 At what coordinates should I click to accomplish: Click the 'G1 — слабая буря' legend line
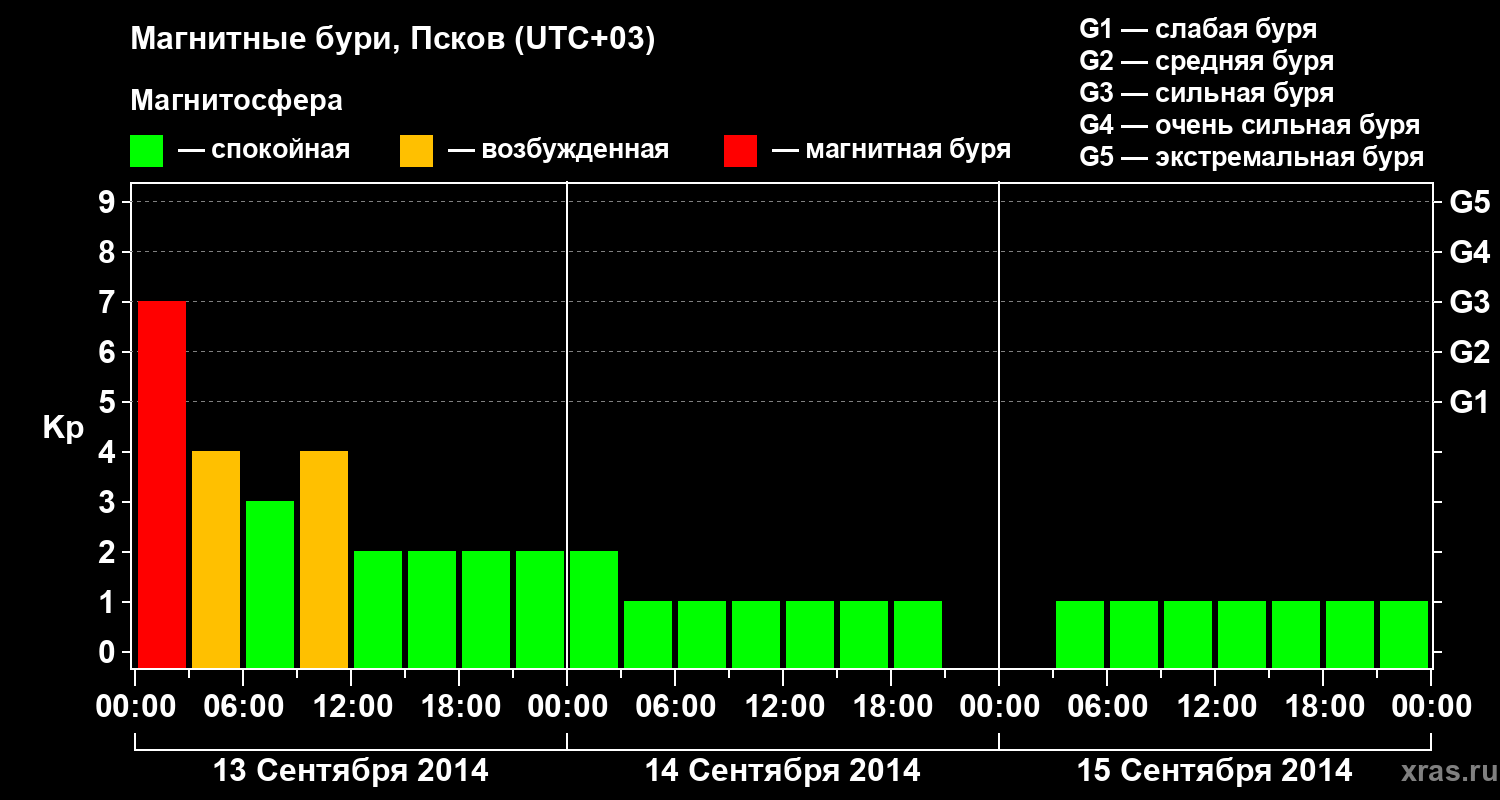[x=1198, y=29]
